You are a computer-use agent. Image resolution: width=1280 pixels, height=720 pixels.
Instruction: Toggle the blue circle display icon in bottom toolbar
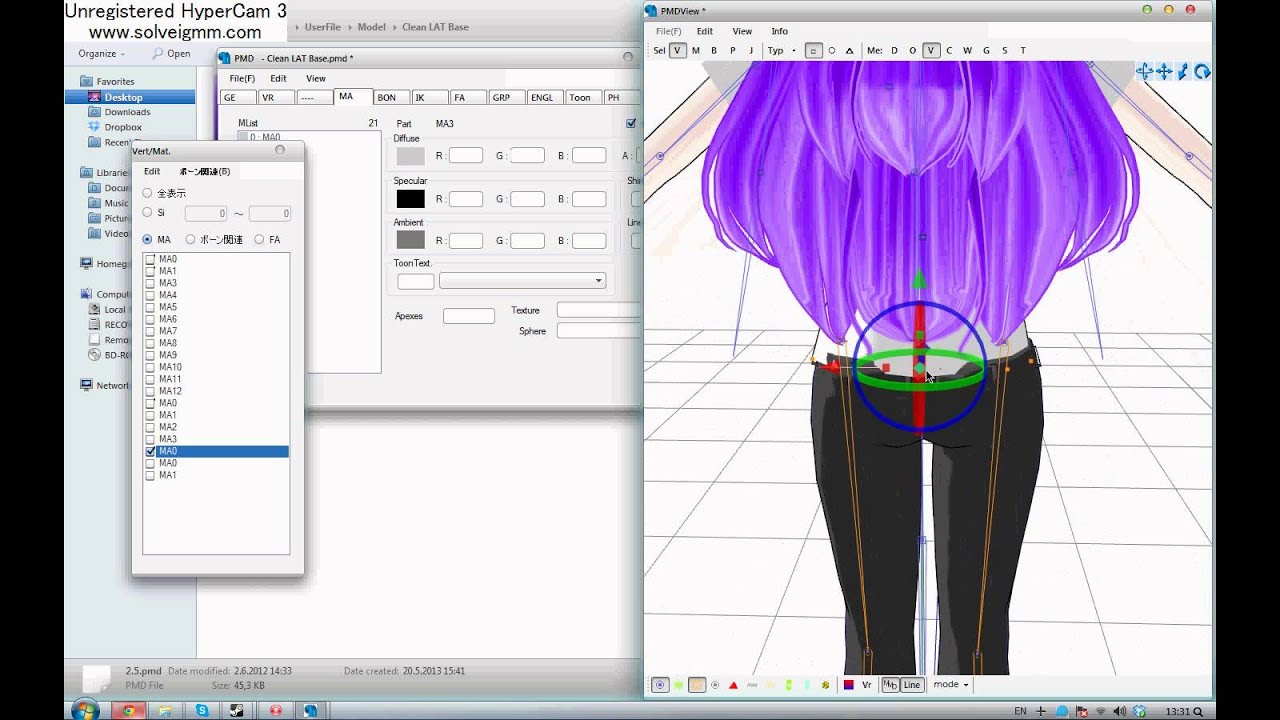660,685
